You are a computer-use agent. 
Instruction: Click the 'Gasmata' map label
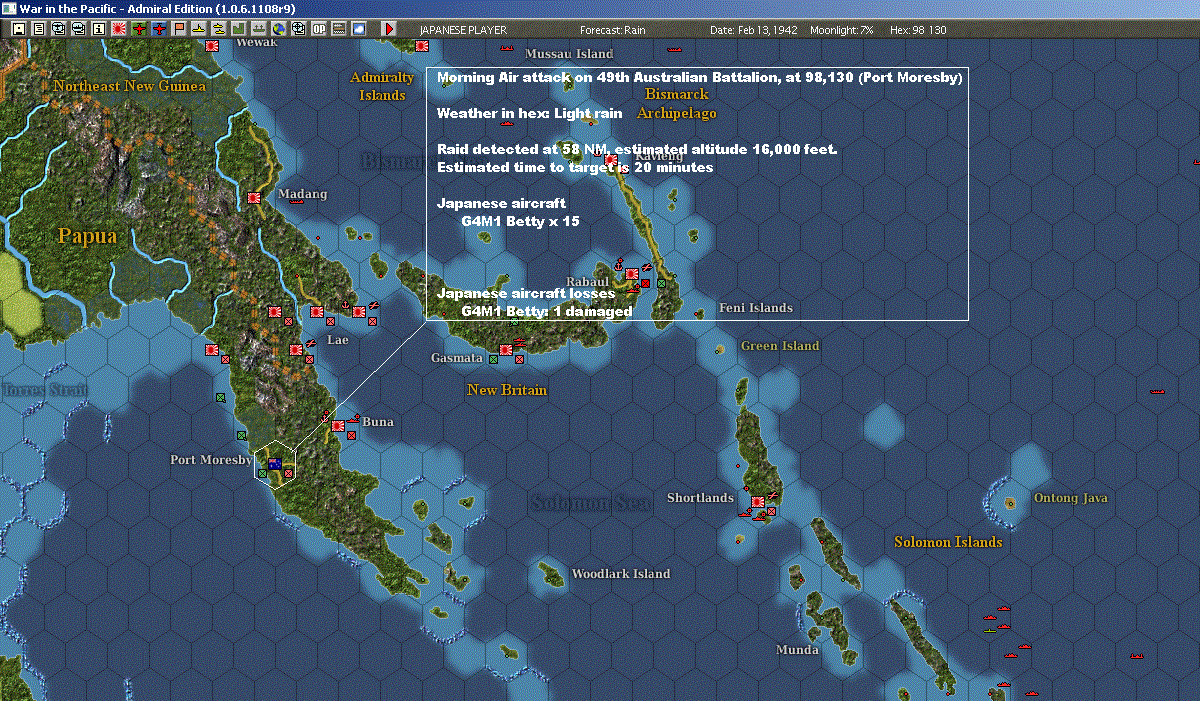tap(457, 358)
